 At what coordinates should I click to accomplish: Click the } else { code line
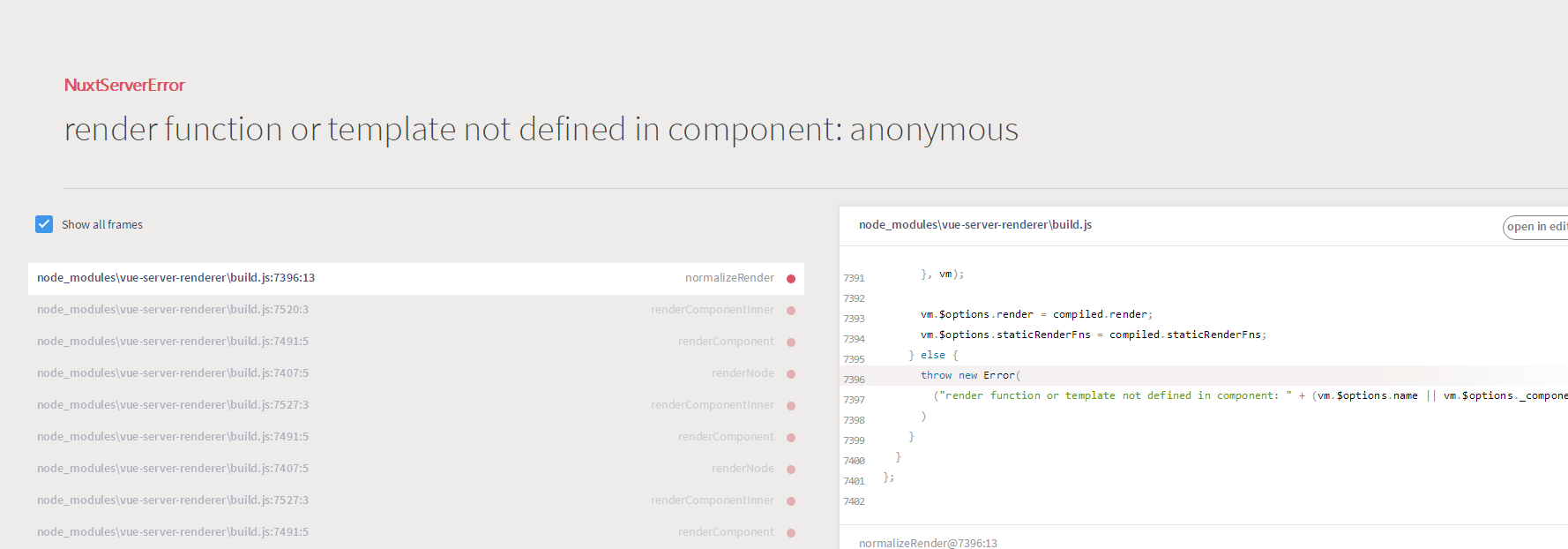[933, 355]
